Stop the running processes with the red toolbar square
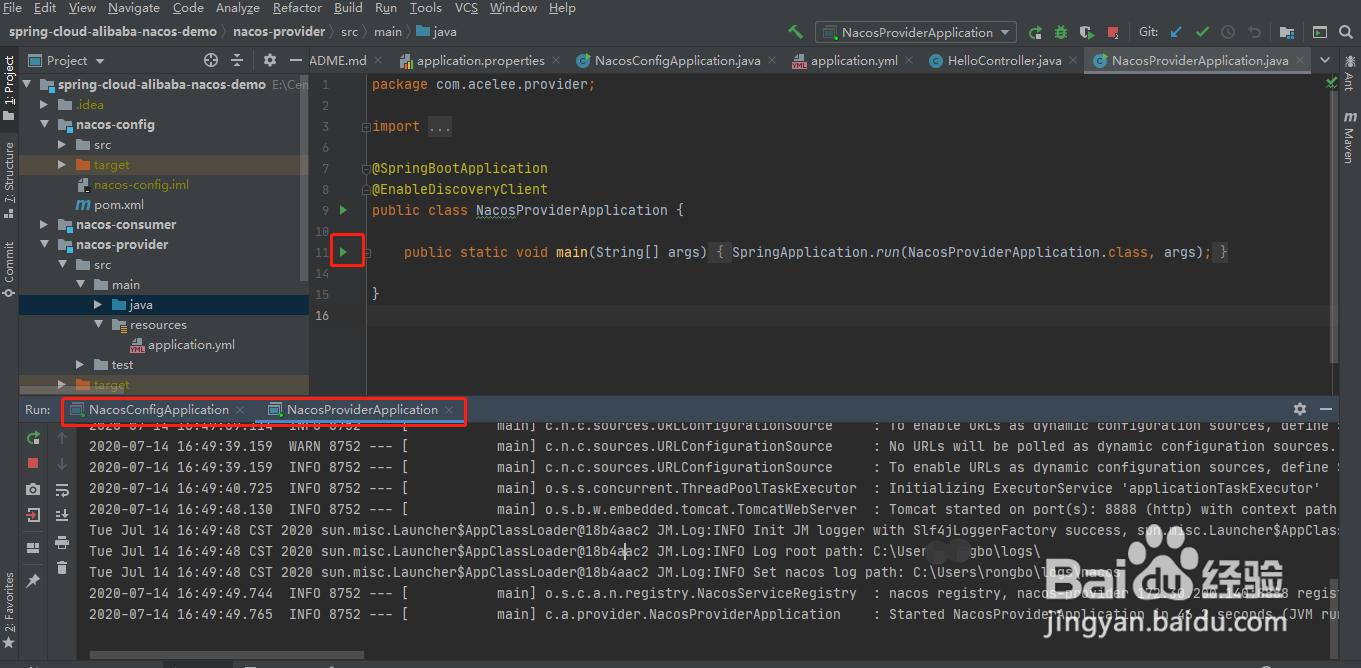This screenshot has height=668, width=1361. pyautogui.click(x=1113, y=32)
